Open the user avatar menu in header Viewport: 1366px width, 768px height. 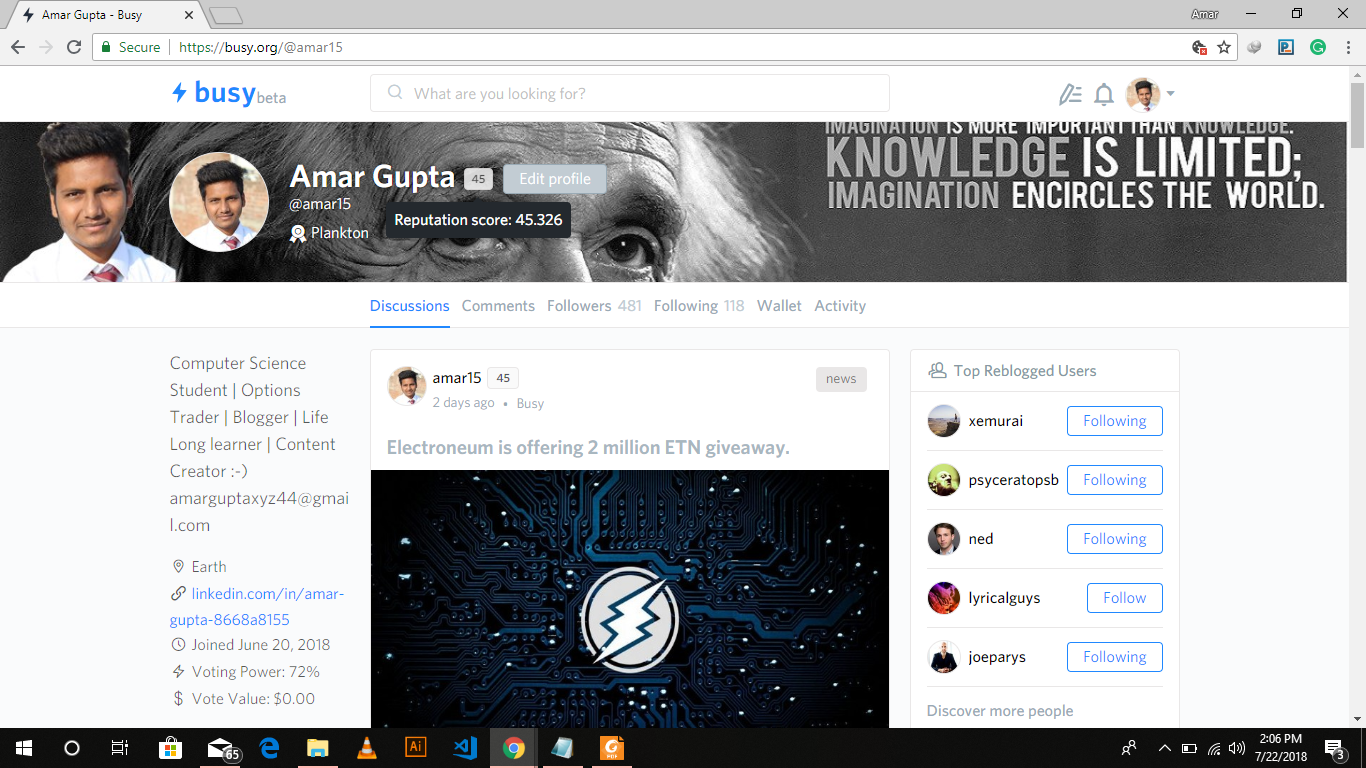tap(1150, 94)
